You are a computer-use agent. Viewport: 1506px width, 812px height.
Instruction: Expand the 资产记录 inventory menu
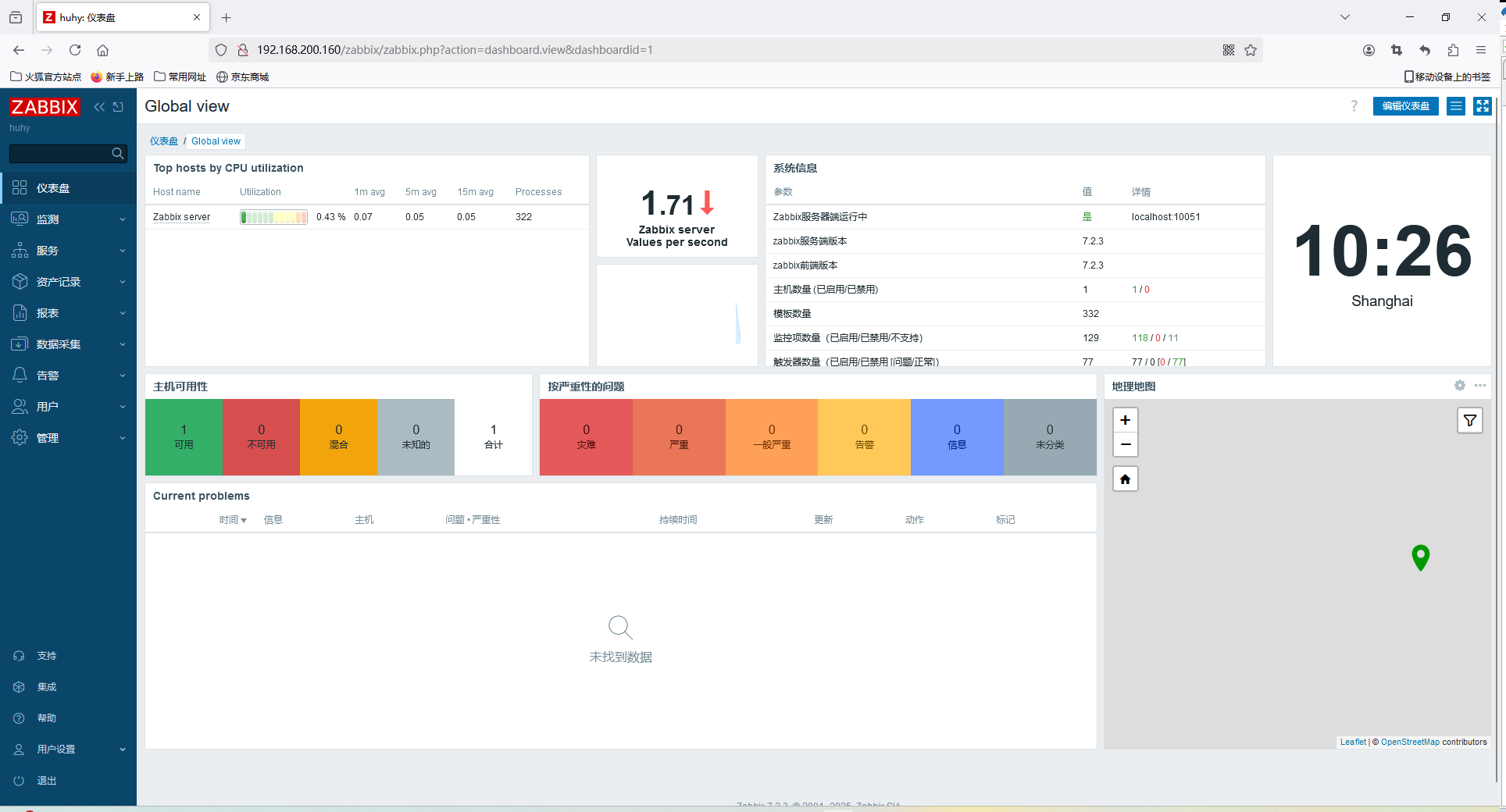68,282
